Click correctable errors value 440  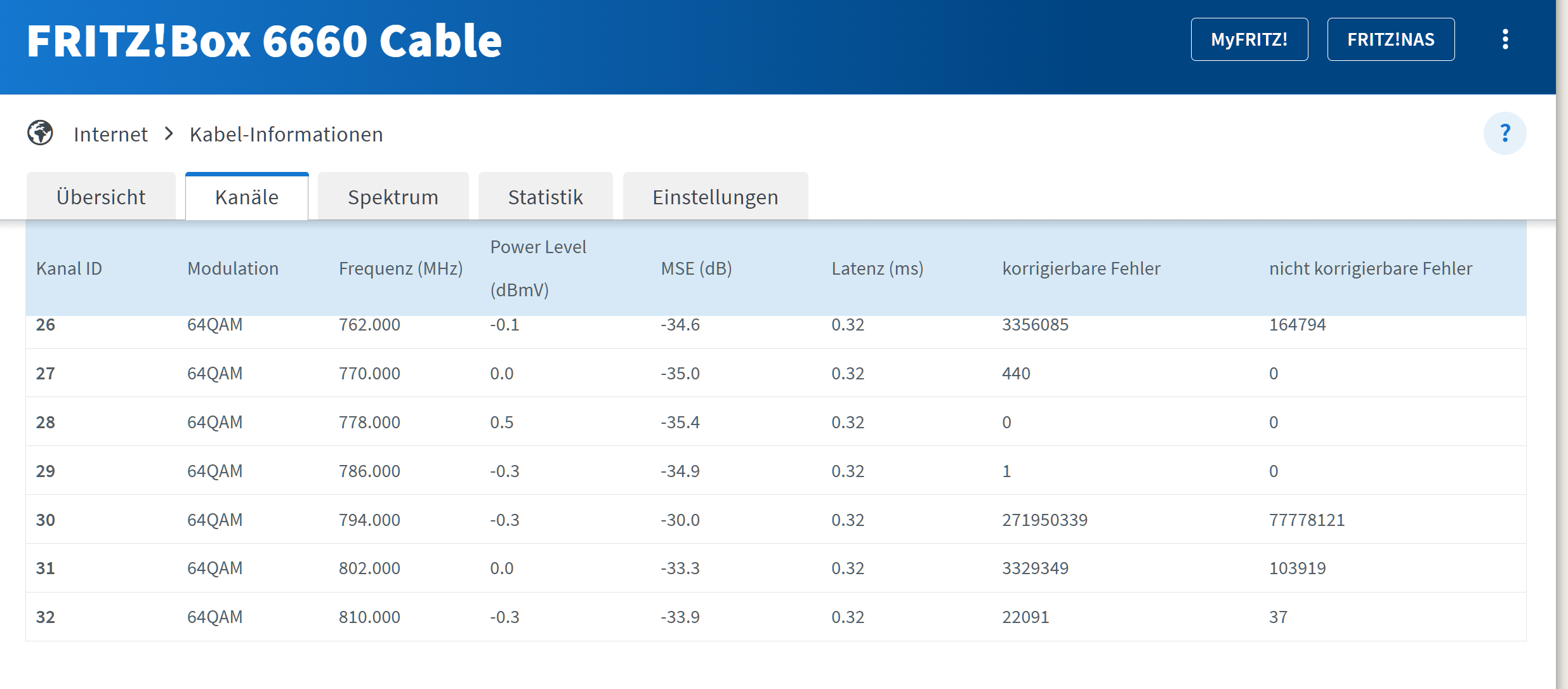[x=1016, y=373]
